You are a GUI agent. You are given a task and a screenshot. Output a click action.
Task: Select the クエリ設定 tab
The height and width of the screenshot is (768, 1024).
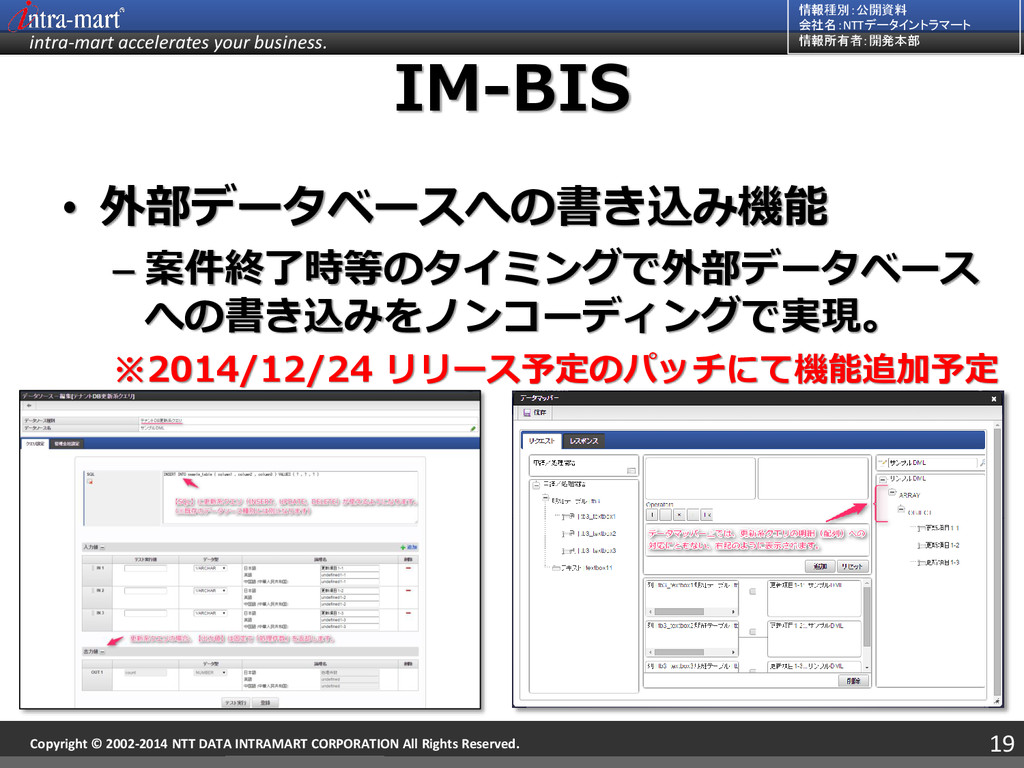click(x=35, y=443)
